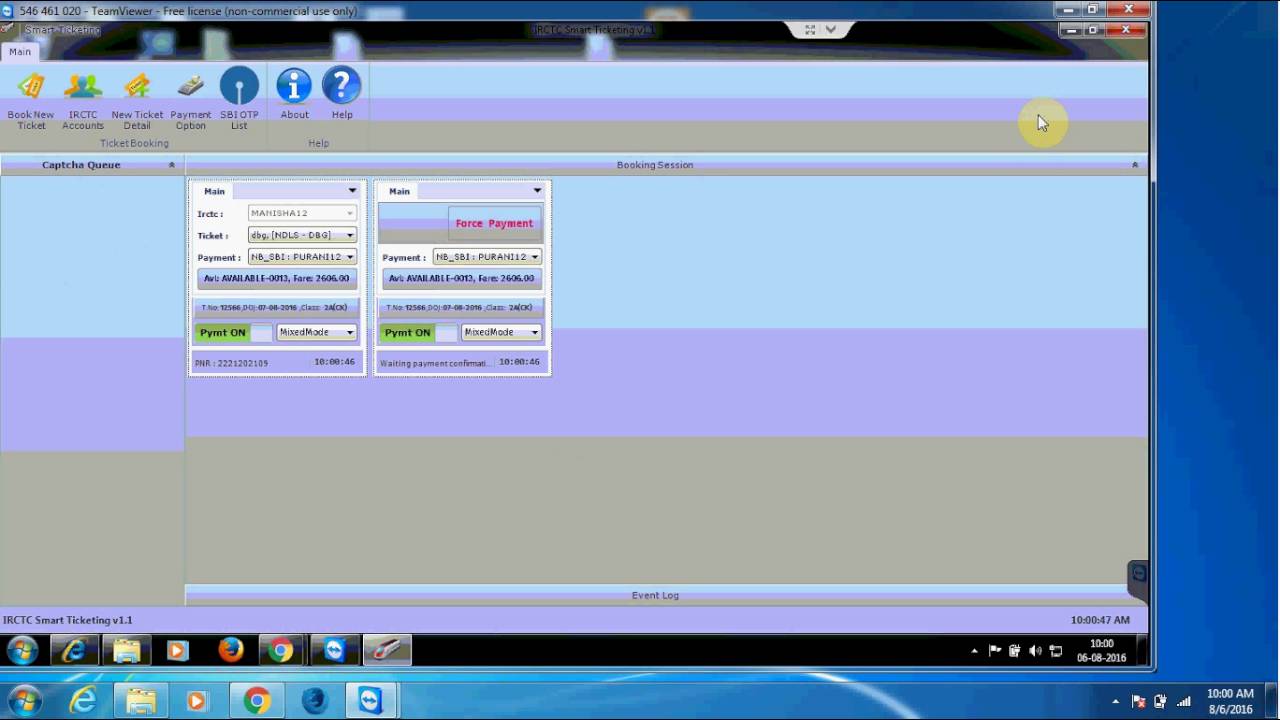The height and width of the screenshot is (720, 1280).
Task: Click the Avl: AVAILABLE-0013 button under Force Payment
Action: [462, 278]
